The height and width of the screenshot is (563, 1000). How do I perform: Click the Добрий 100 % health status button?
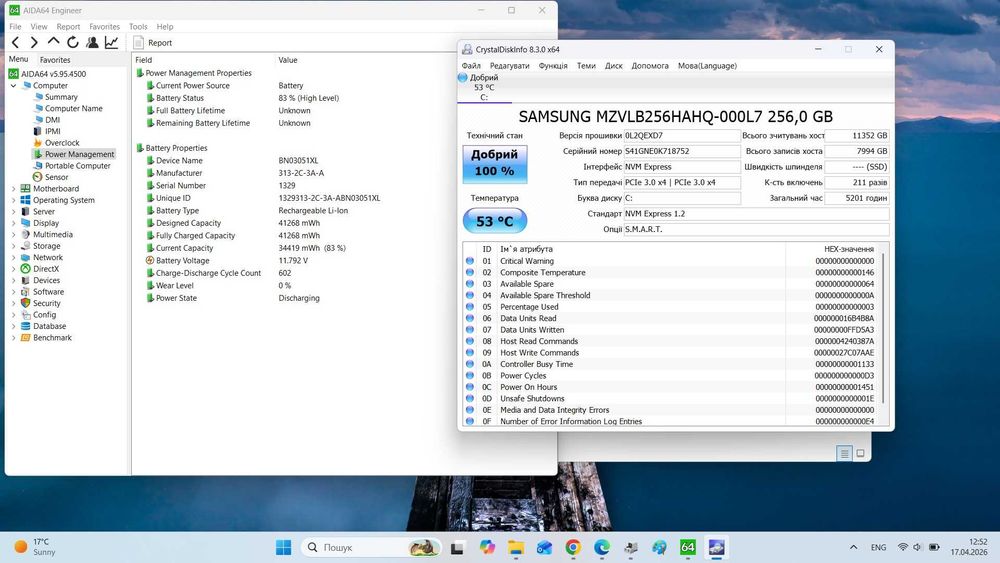495,164
